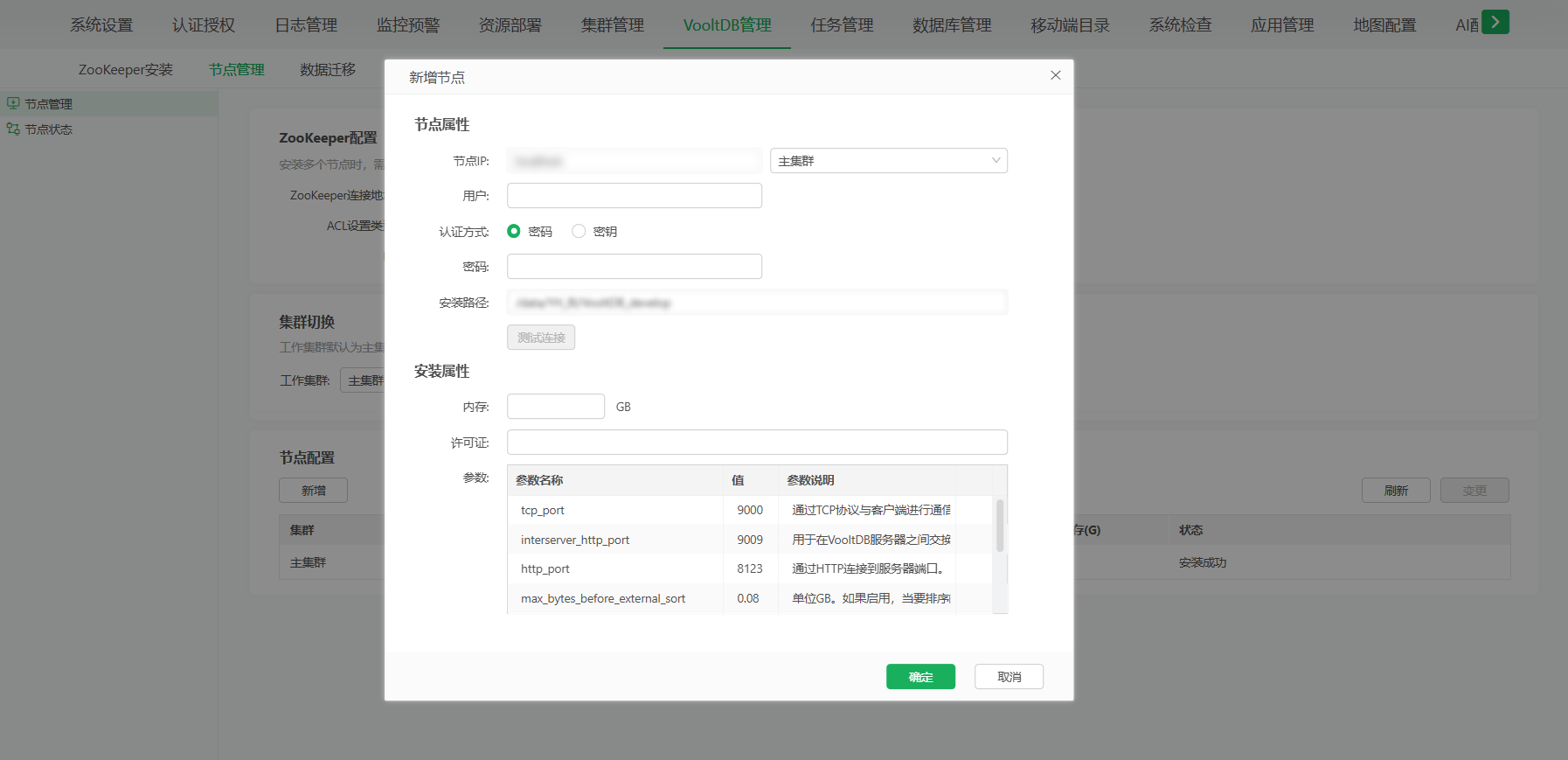The image size is (1568, 760).
Task: Open the 数据库管理 menu
Action: 952,25
